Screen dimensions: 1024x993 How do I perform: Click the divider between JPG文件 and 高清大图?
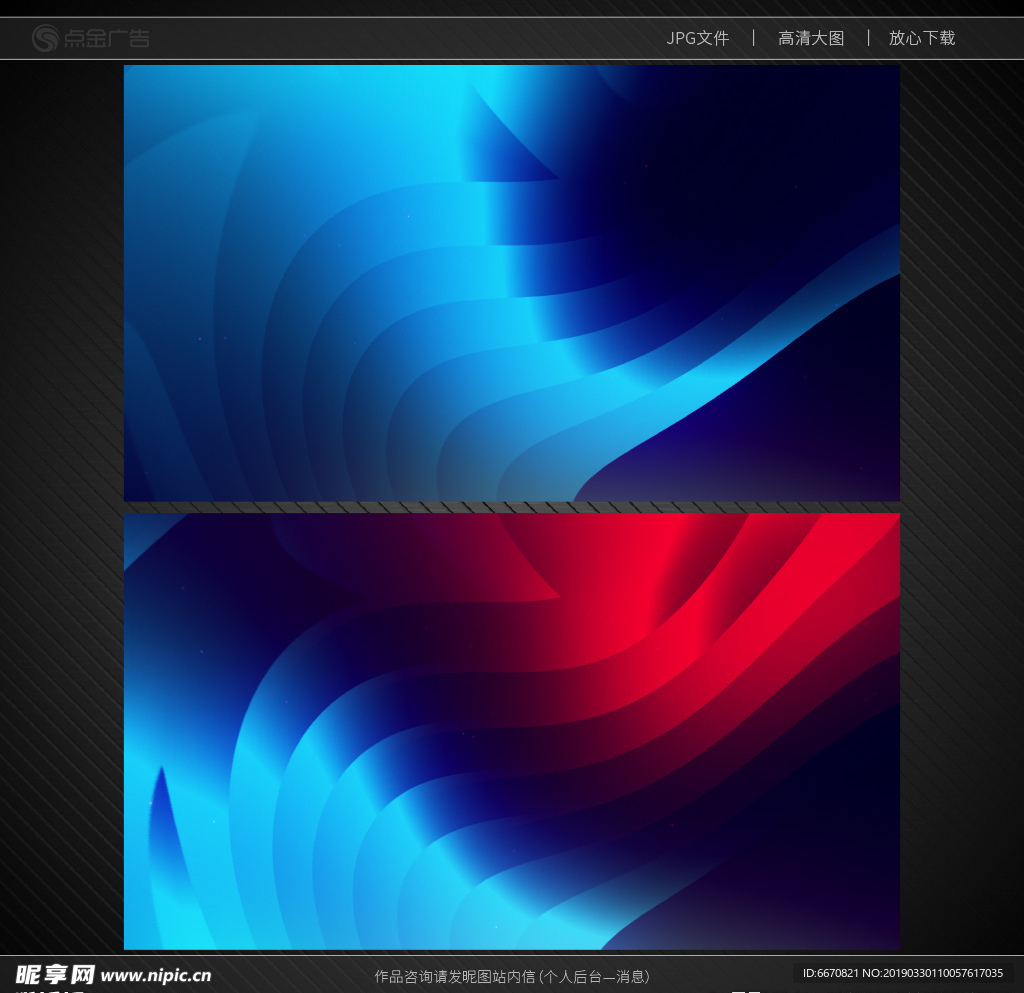coord(754,38)
